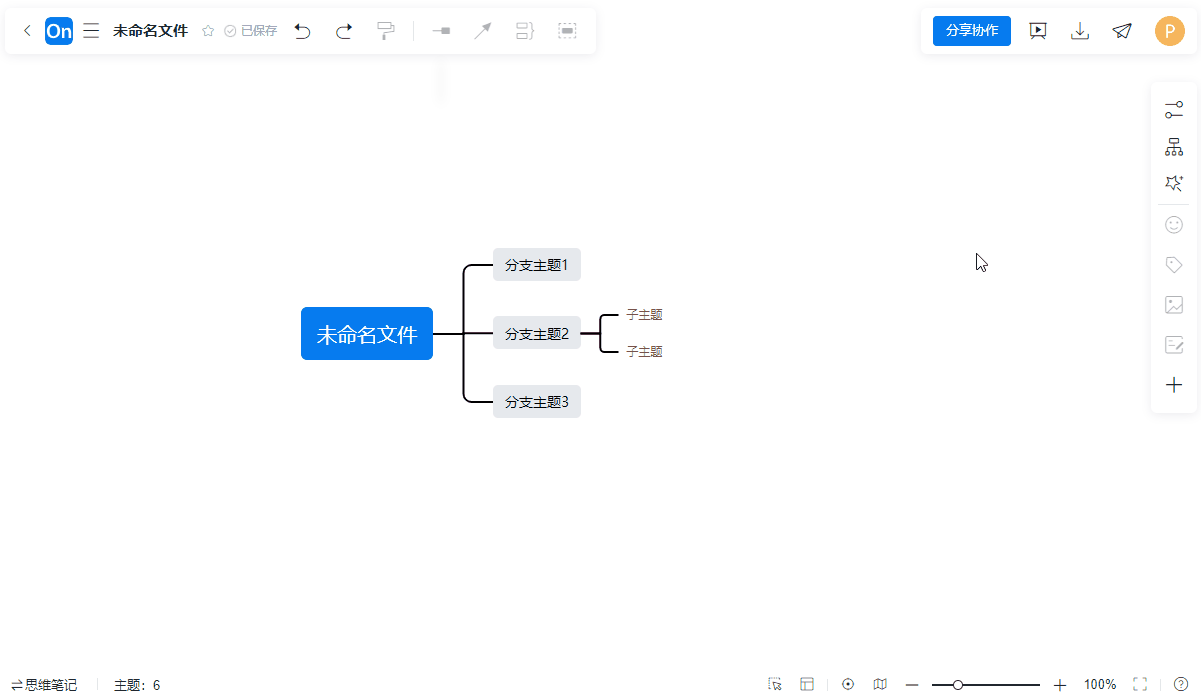Image resolution: width=1201 pixels, height=694 pixels.
Task: Click the 已保存 saved status indicator
Action: pyautogui.click(x=251, y=31)
